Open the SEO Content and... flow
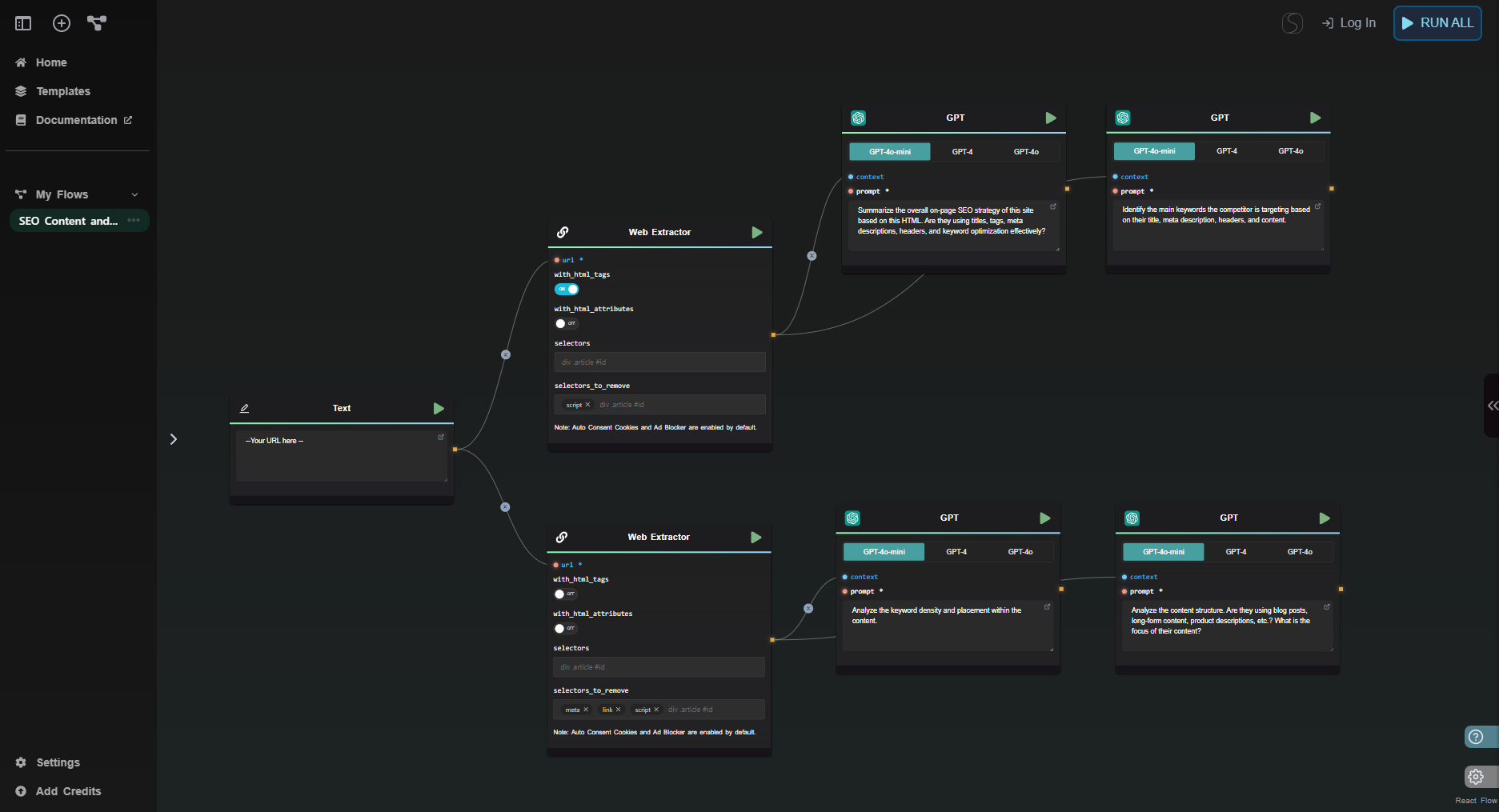 68,221
